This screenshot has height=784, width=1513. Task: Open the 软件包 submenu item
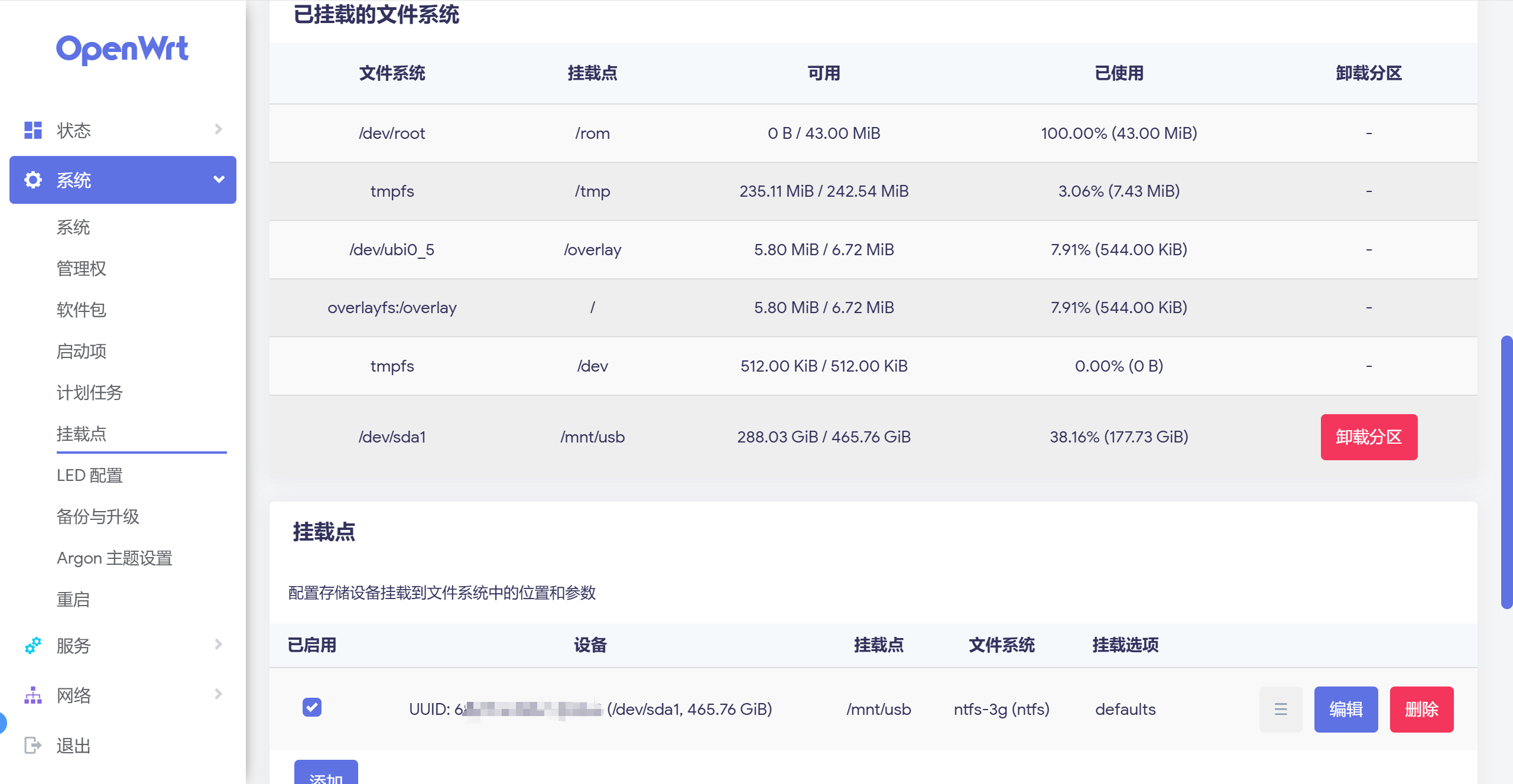(x=82, y=310)
